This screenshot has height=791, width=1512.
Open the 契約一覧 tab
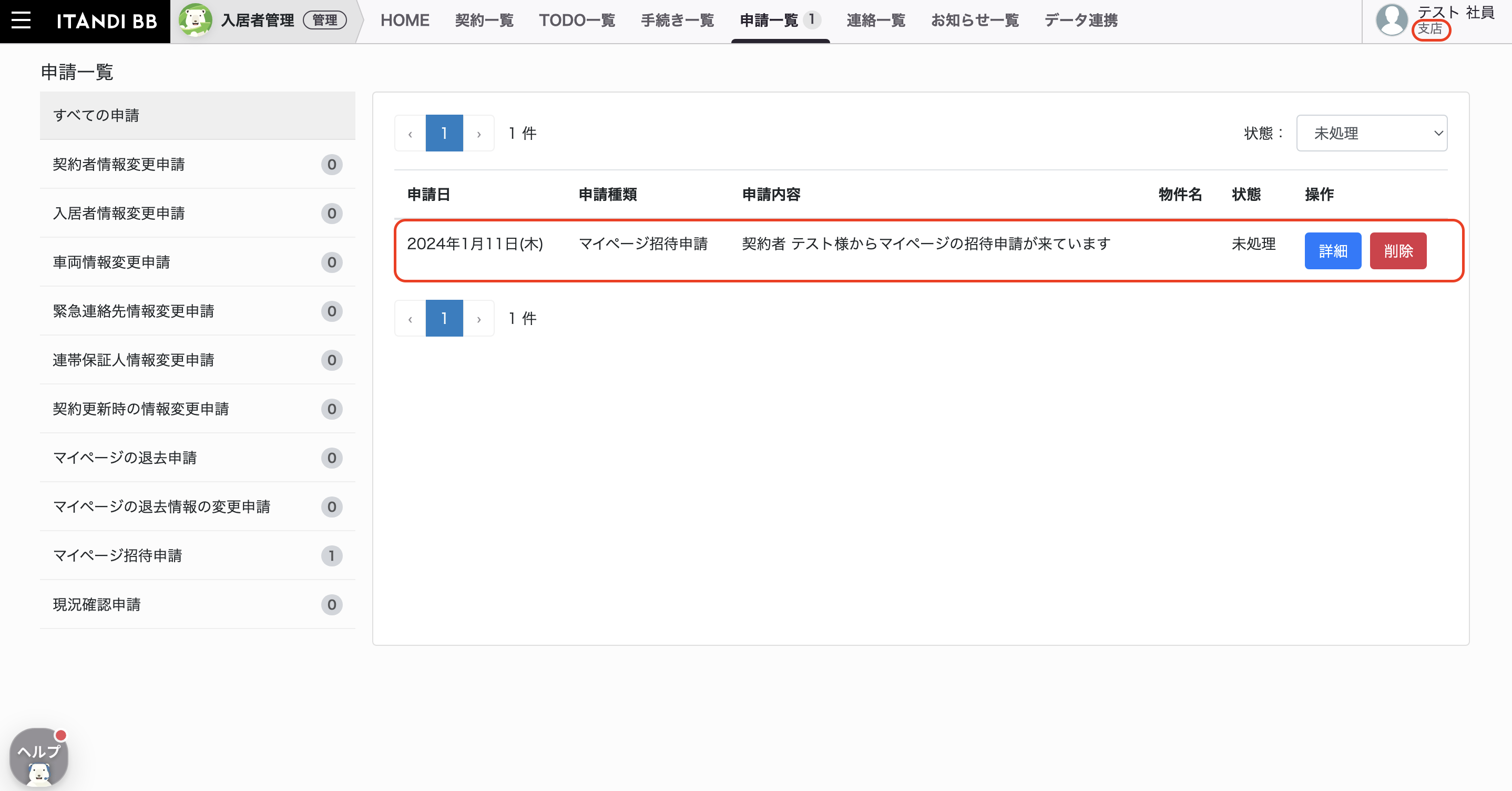coord(484,21)
